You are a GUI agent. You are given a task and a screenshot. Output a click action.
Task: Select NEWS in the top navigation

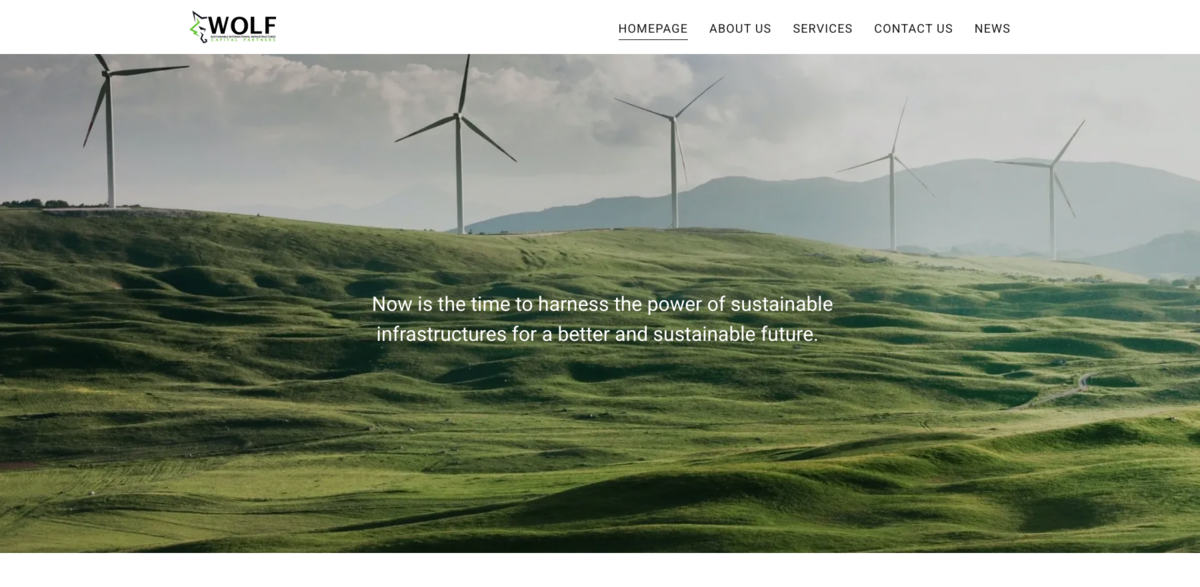coord(992,28)
